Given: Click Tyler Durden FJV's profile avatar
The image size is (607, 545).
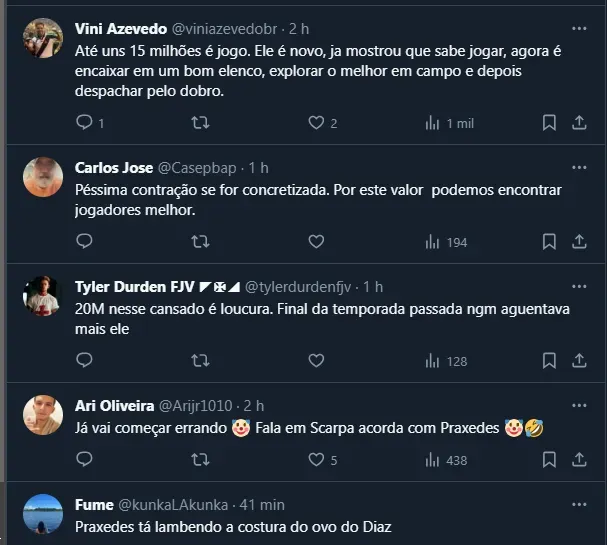Looking at the screenshot, I should [43, 296].
